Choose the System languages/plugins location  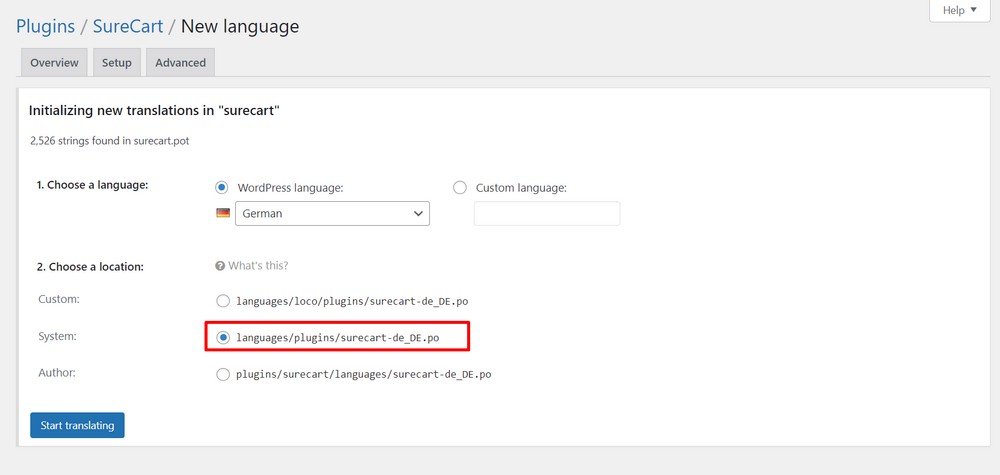tap(223, 338)
